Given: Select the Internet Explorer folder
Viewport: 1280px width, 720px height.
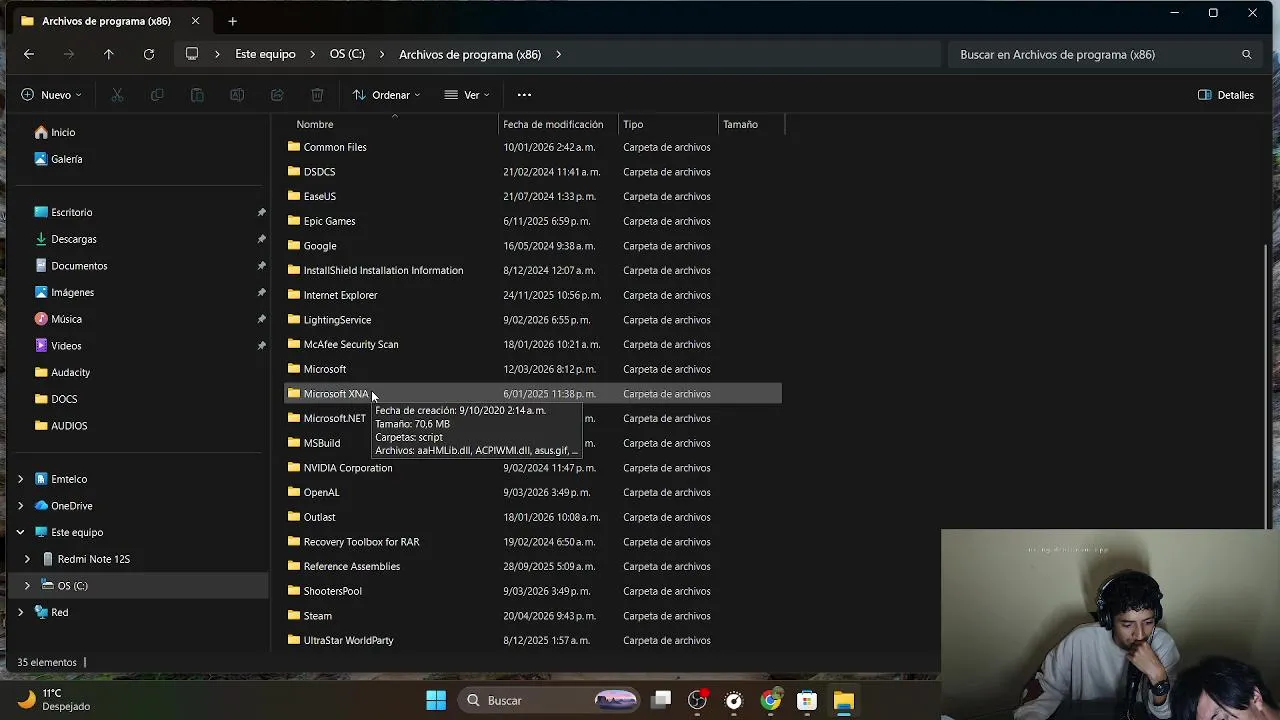Looking at the screenshot, I should [x=340, y=295].
